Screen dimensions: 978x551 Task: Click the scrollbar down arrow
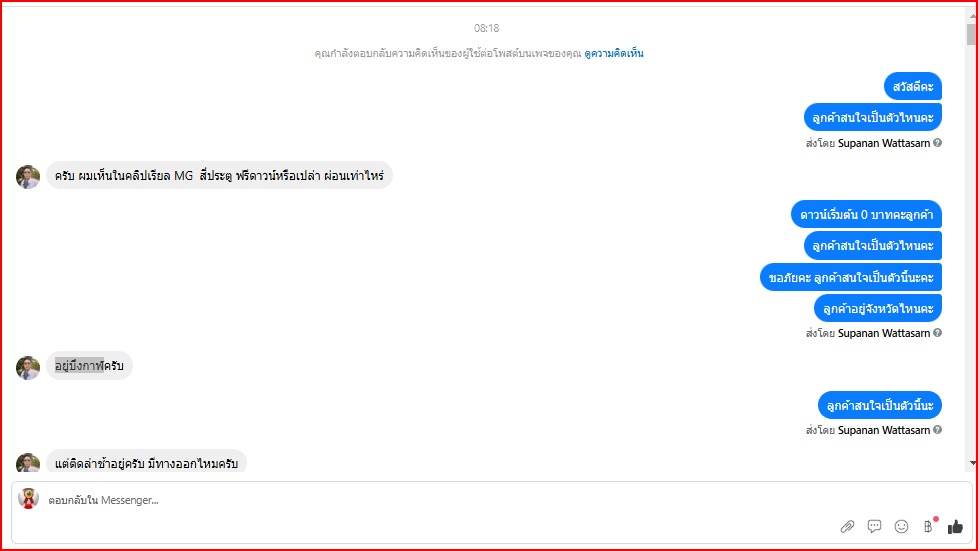pyautogui.click(x=972, y=463)
